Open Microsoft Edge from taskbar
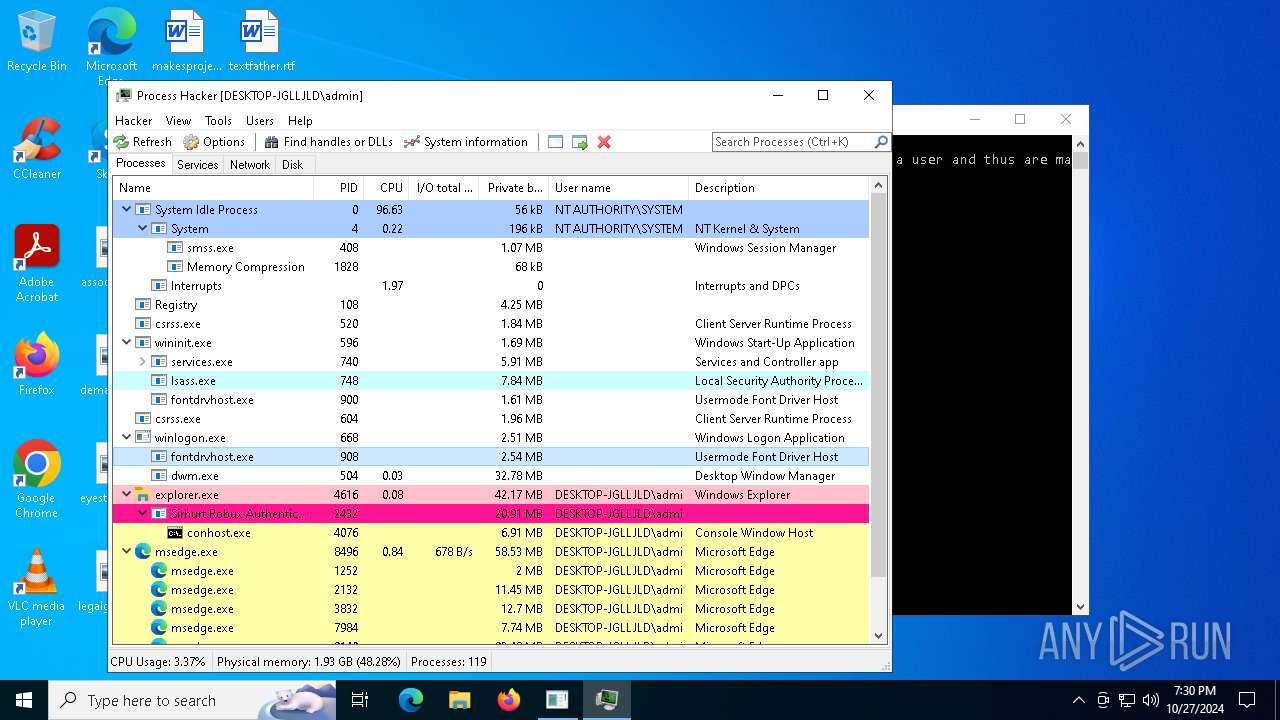Screen dimensions: 1280x720 [411, 700]
